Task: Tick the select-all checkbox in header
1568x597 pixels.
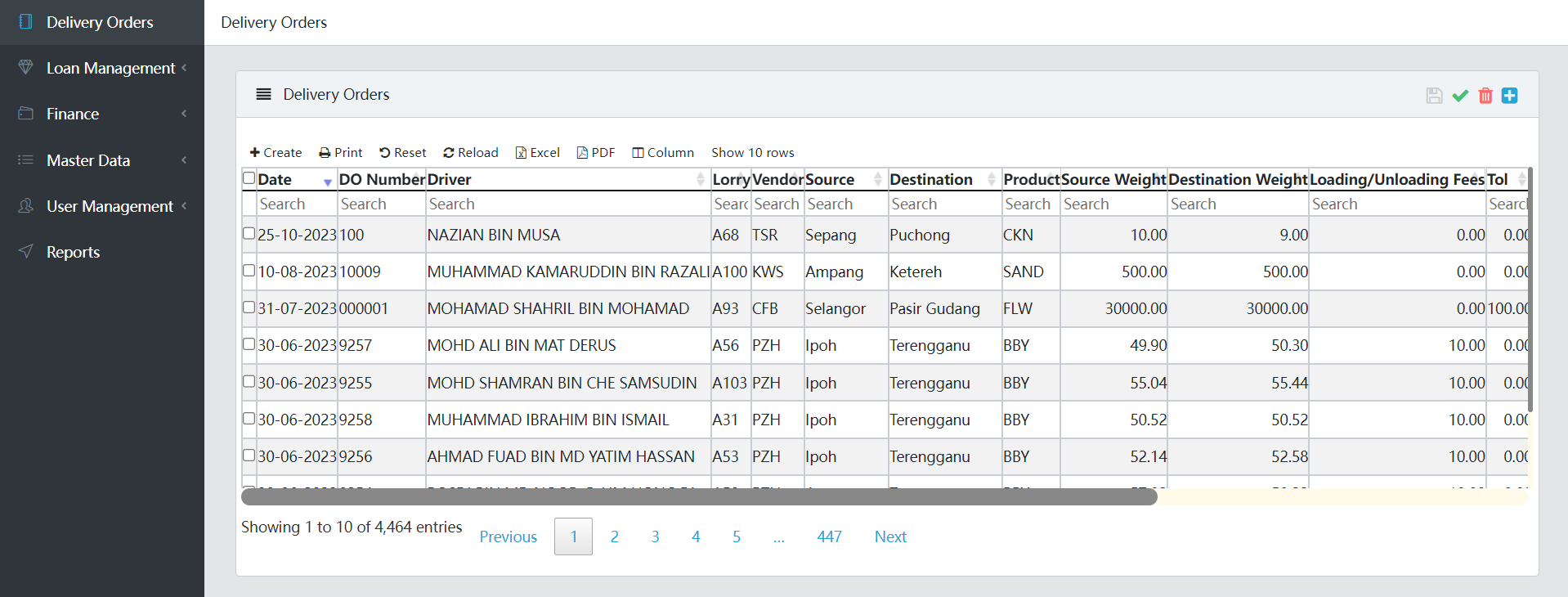Action: coord(249,178)
